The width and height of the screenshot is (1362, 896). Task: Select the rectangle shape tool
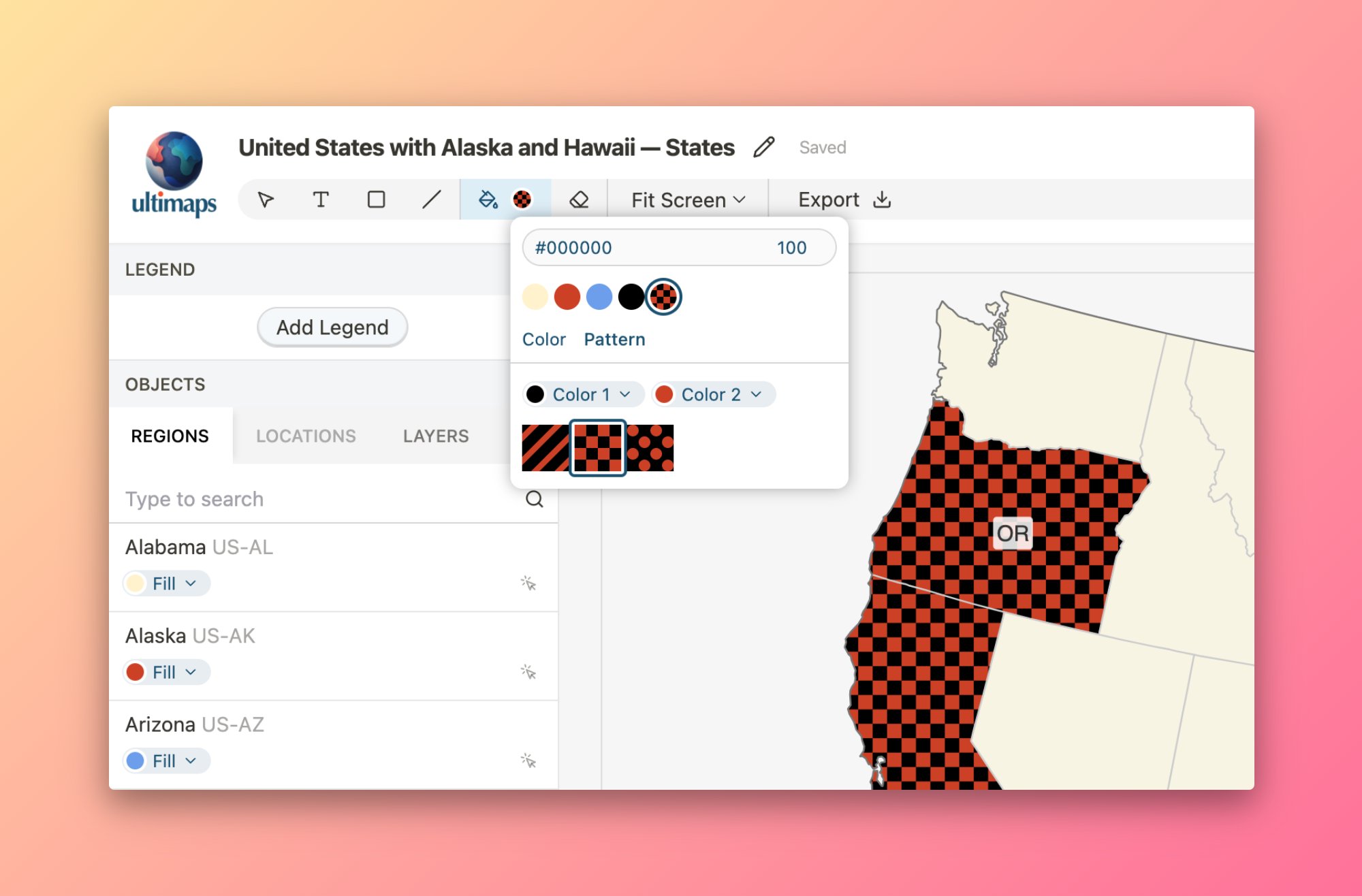(376, 199)
